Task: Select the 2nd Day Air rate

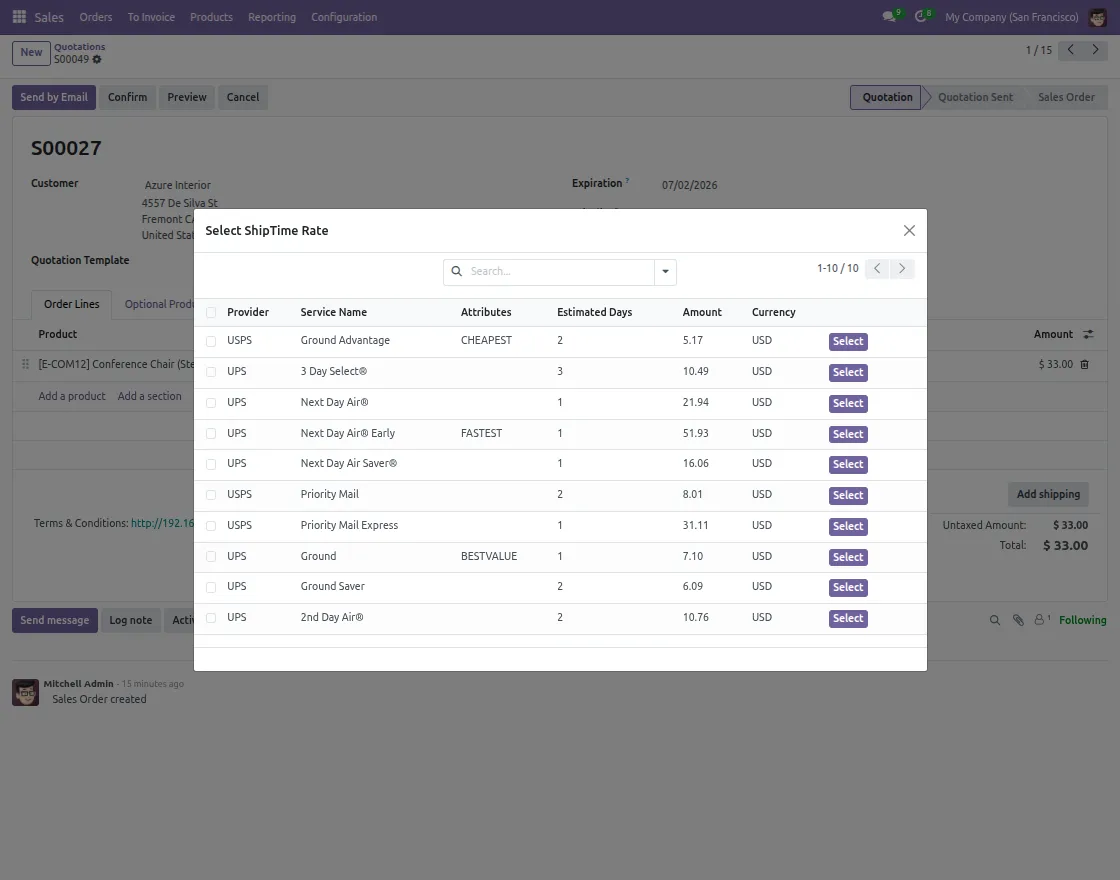Action: [848, 618]
